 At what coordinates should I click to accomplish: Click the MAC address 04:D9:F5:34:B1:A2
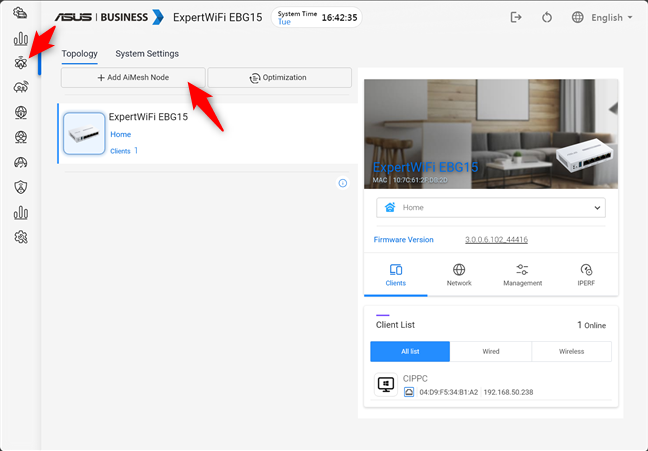point(448,392)
